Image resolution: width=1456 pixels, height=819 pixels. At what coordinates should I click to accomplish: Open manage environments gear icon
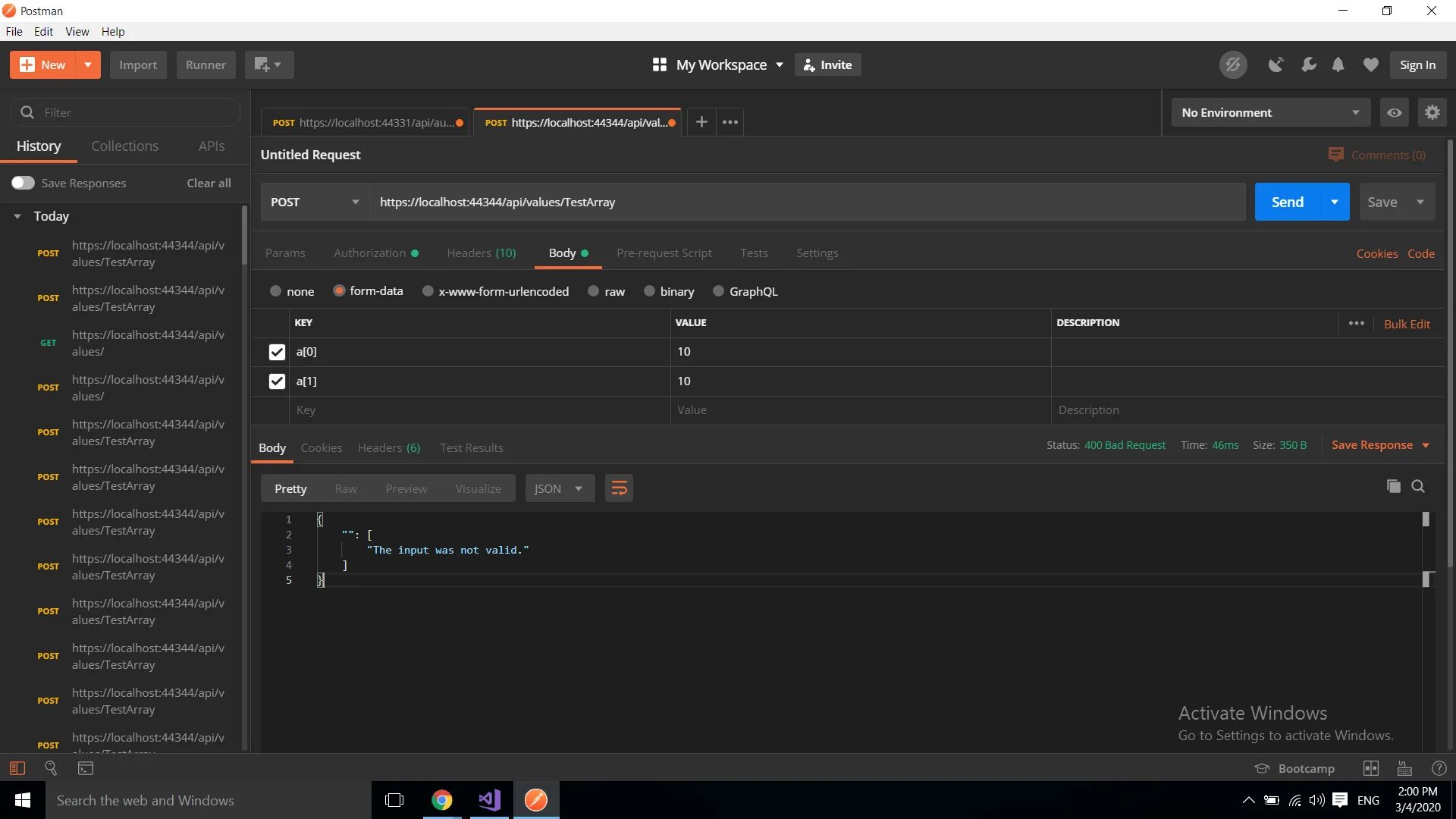pyautogui.click(x=1432, y=112)
